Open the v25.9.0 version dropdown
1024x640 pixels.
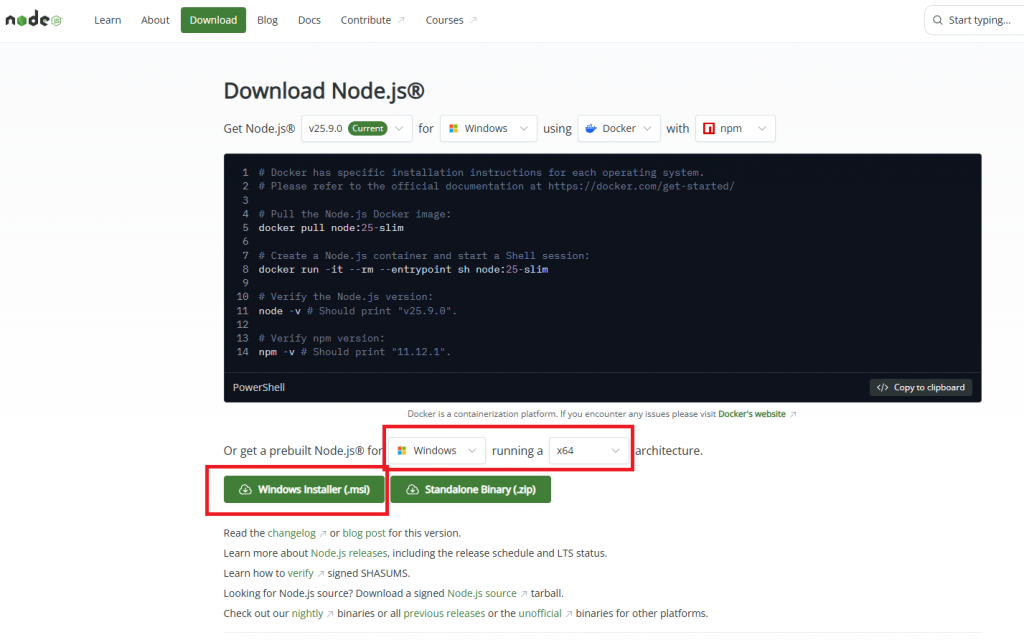356,129
